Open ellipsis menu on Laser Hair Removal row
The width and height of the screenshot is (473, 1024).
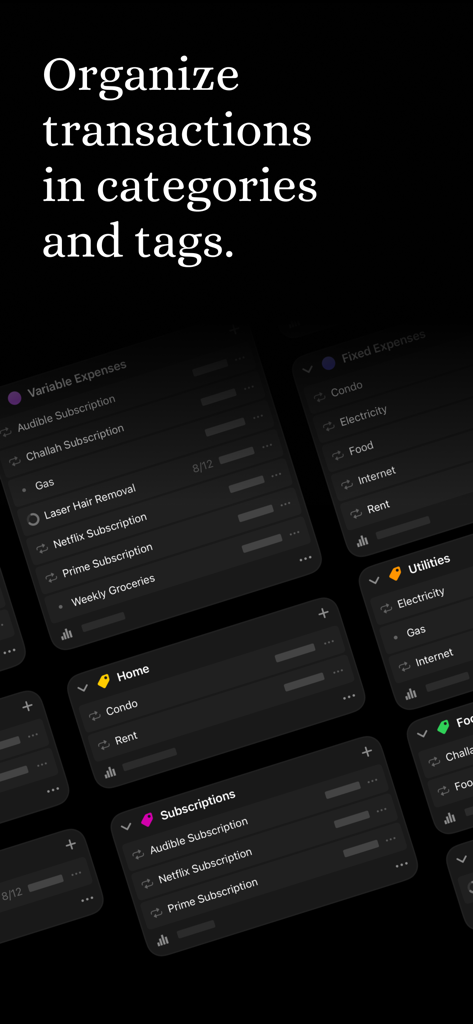pyautogui.click(x=267, y=446)
